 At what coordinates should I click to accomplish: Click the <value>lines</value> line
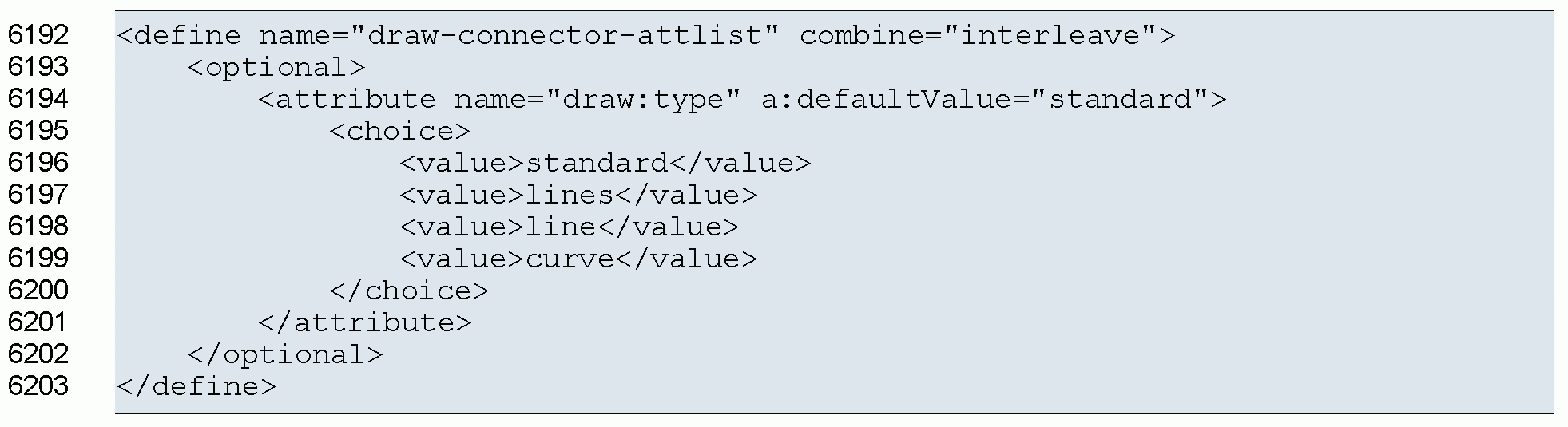pyautogui.click(x=578, y=195)
